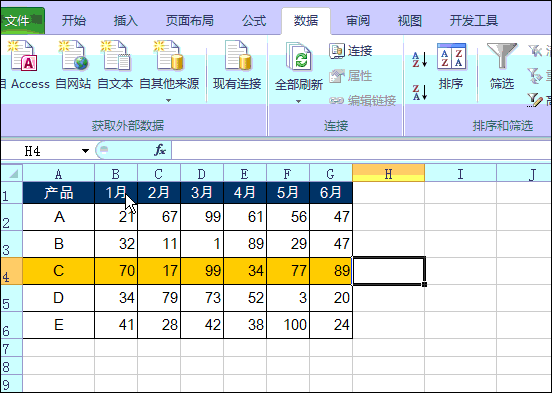This screenshot has width=552, height=393.
Task: Click the 自文本 text import icon
Action: pyautogui.click(x=115, y=56)
